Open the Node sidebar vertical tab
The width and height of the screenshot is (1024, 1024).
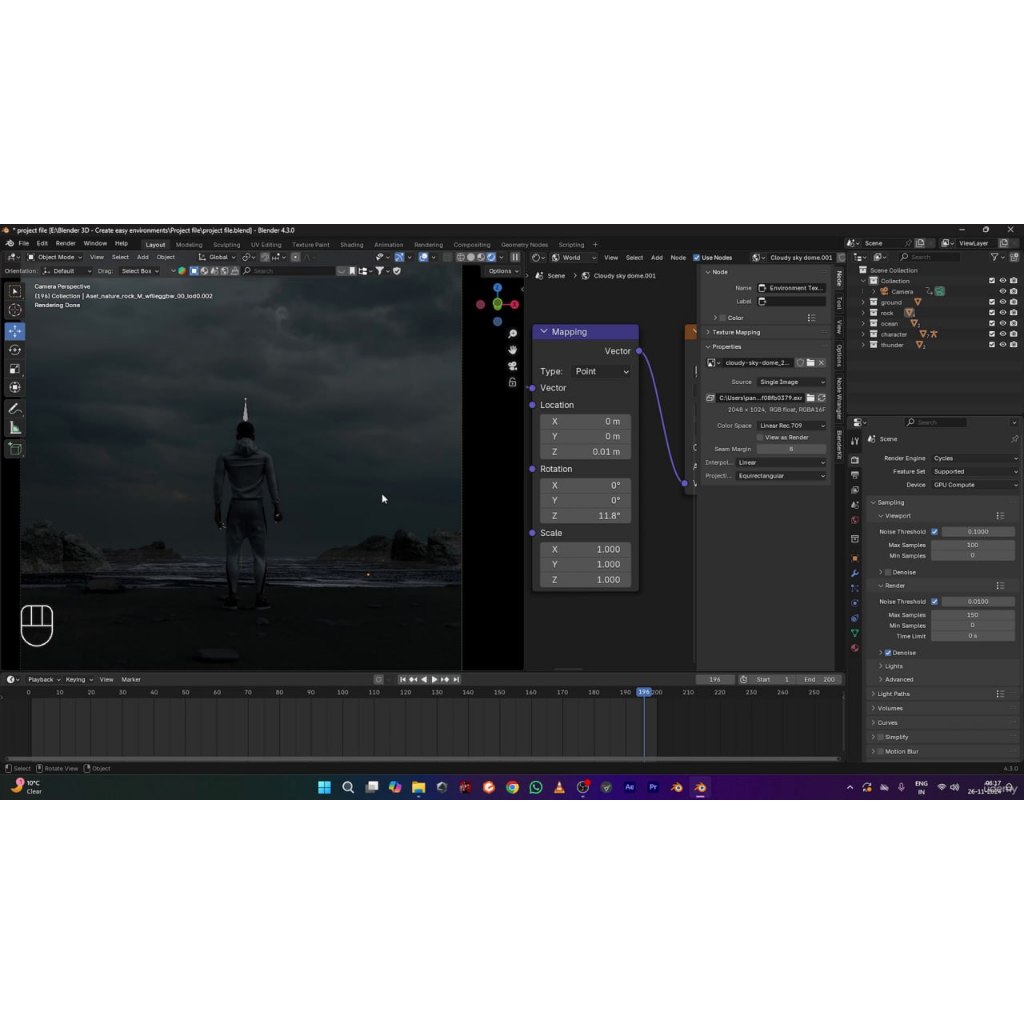coord(839,279)
